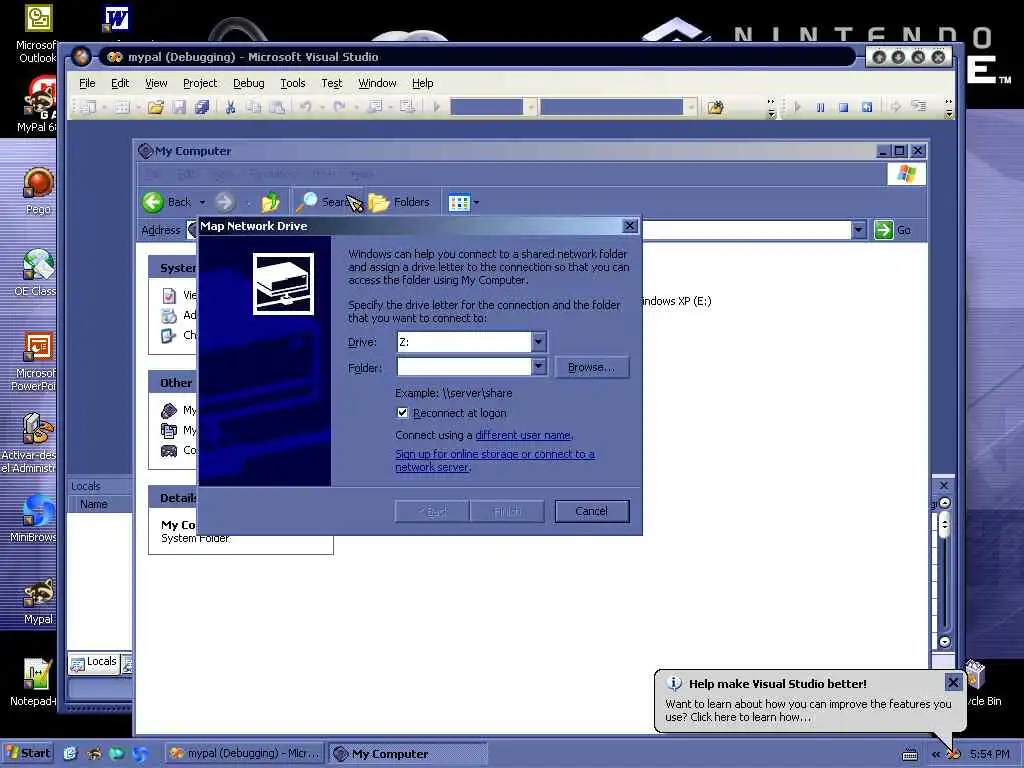
Task: Click the Restart debugging icon
Action: [x=867, y=107]
